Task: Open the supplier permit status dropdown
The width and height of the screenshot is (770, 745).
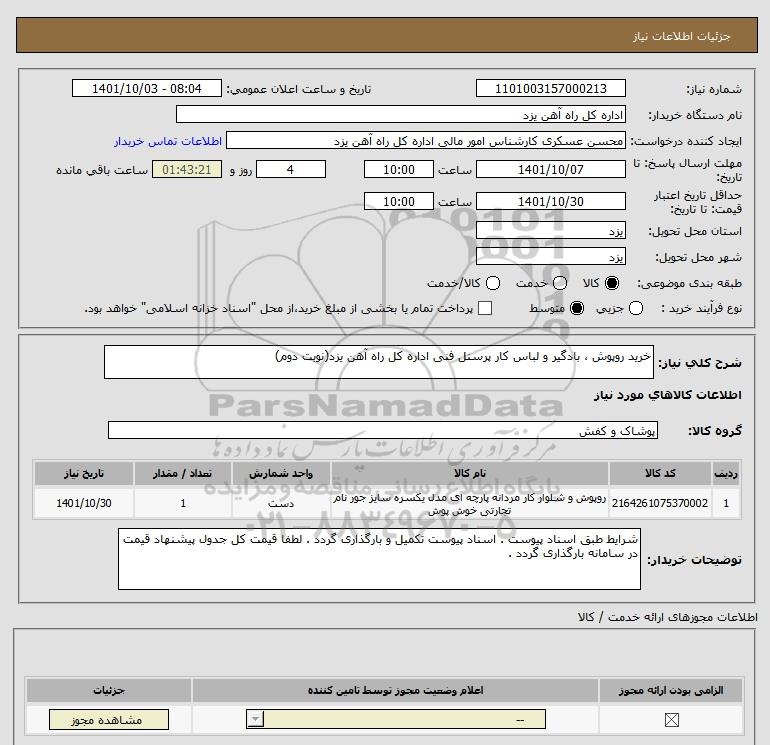Action: tap(395, 719)
